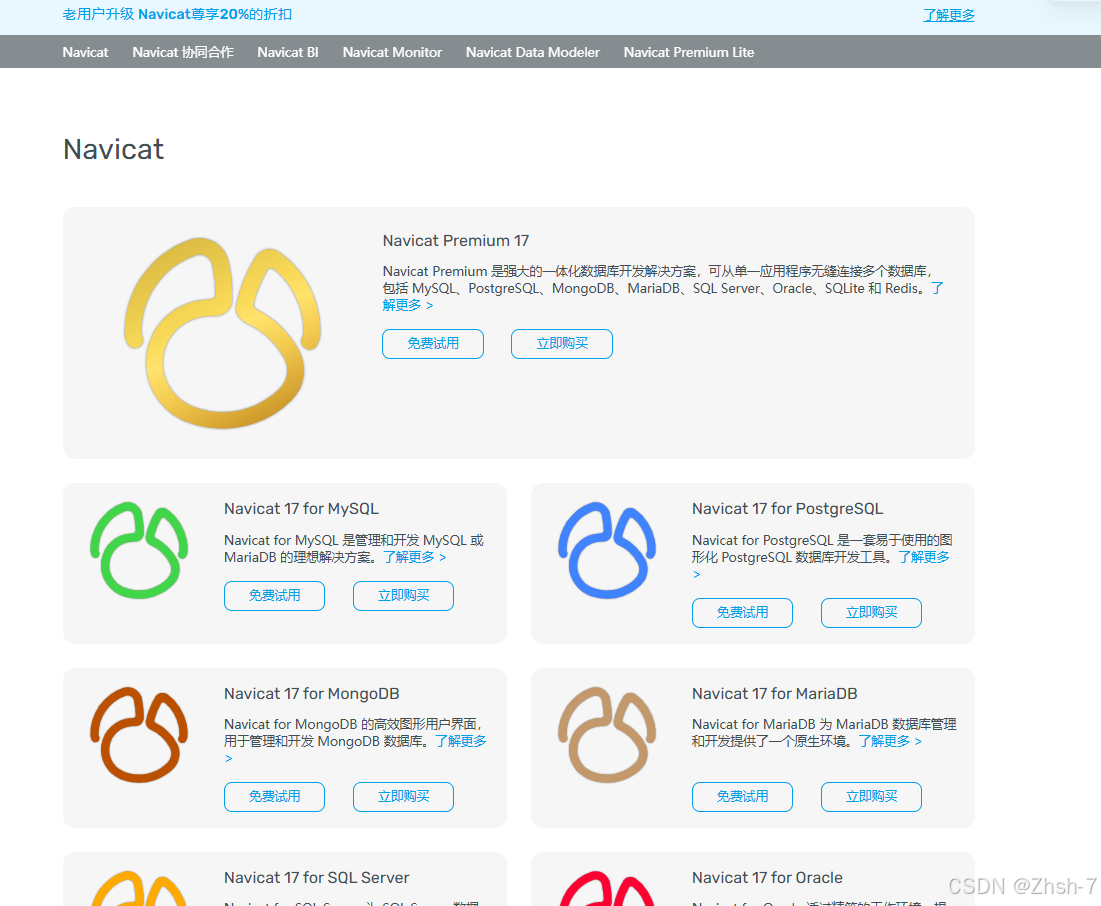Open the Navicat BI menu item
1101x906 pixels.
(288, 52)
